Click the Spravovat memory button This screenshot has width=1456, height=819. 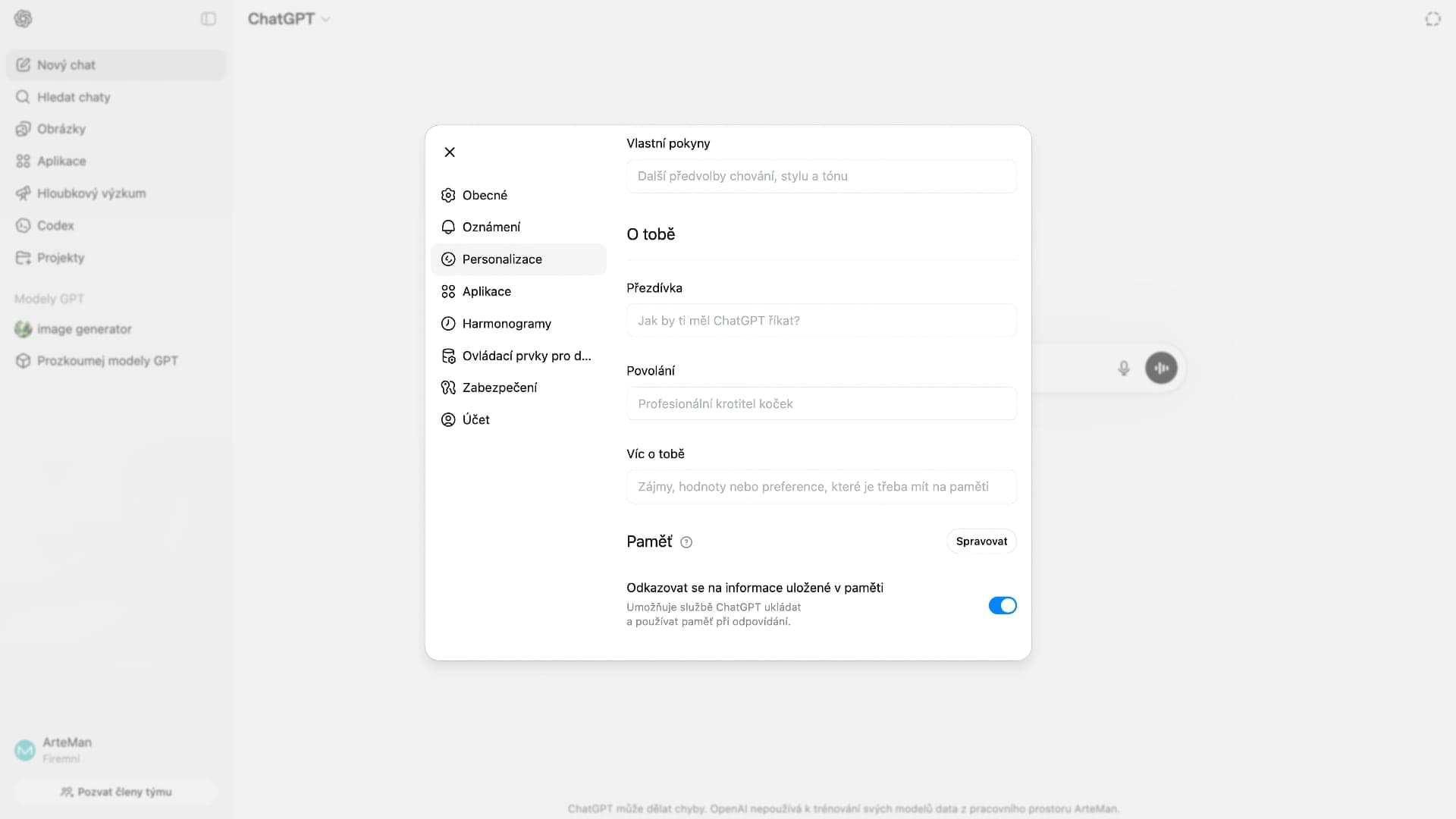[981, 541]
